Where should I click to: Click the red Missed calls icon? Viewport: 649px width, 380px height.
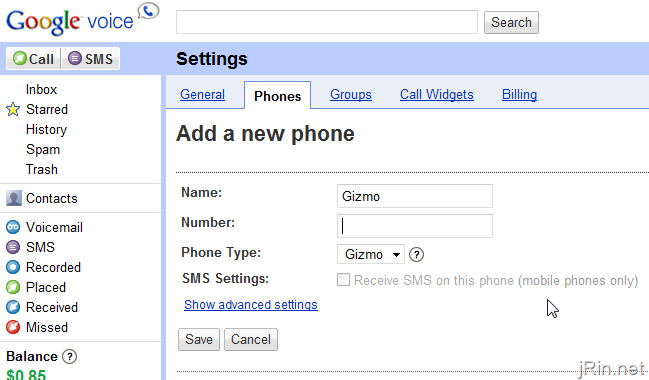[13, 327]
